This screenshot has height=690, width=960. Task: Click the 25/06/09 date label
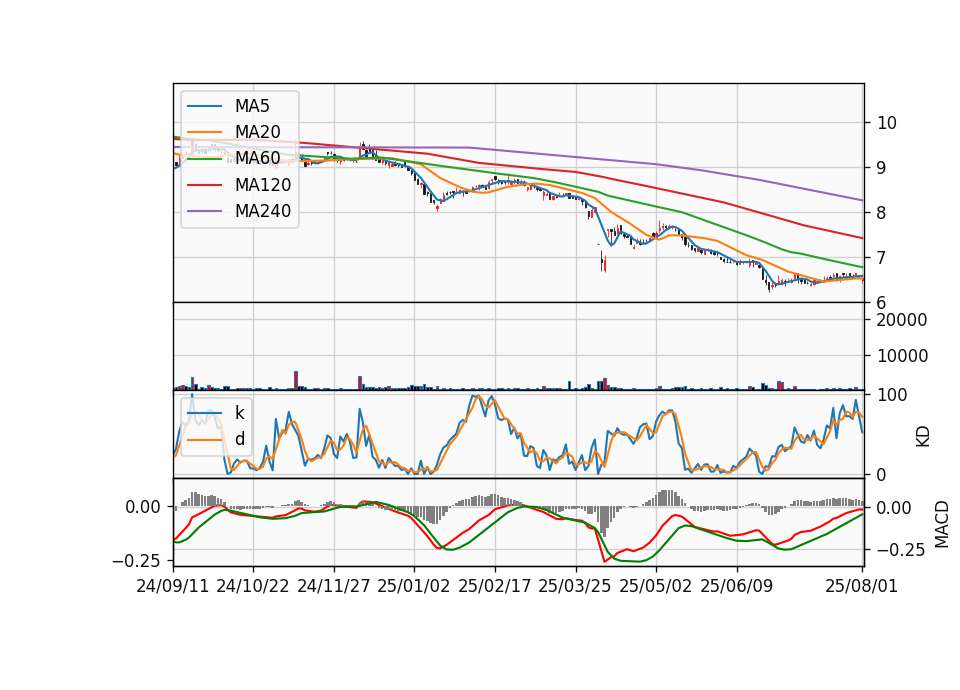coord(737,586)
